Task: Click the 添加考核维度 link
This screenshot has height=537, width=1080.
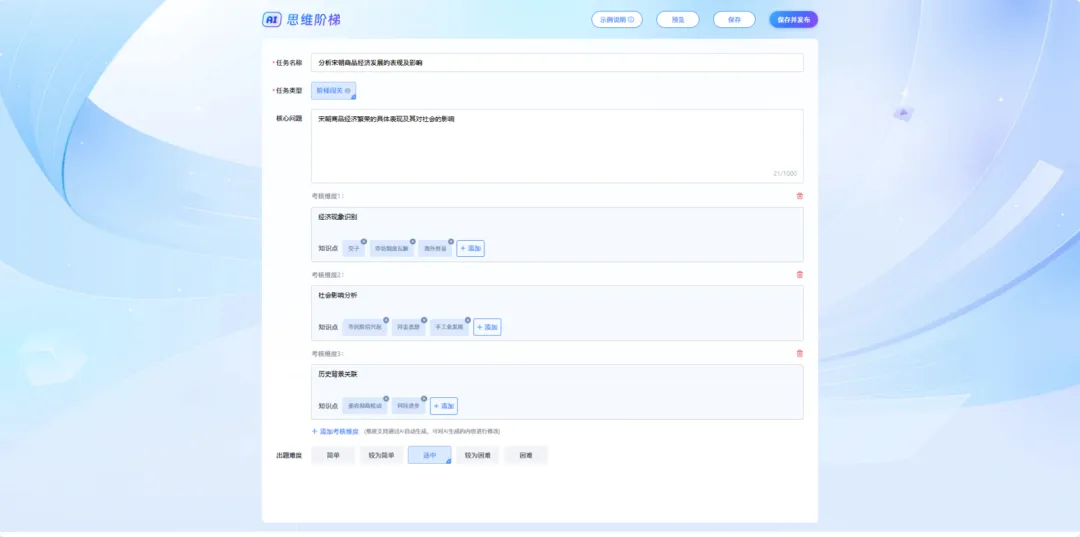Action: (x=335, y=432)
